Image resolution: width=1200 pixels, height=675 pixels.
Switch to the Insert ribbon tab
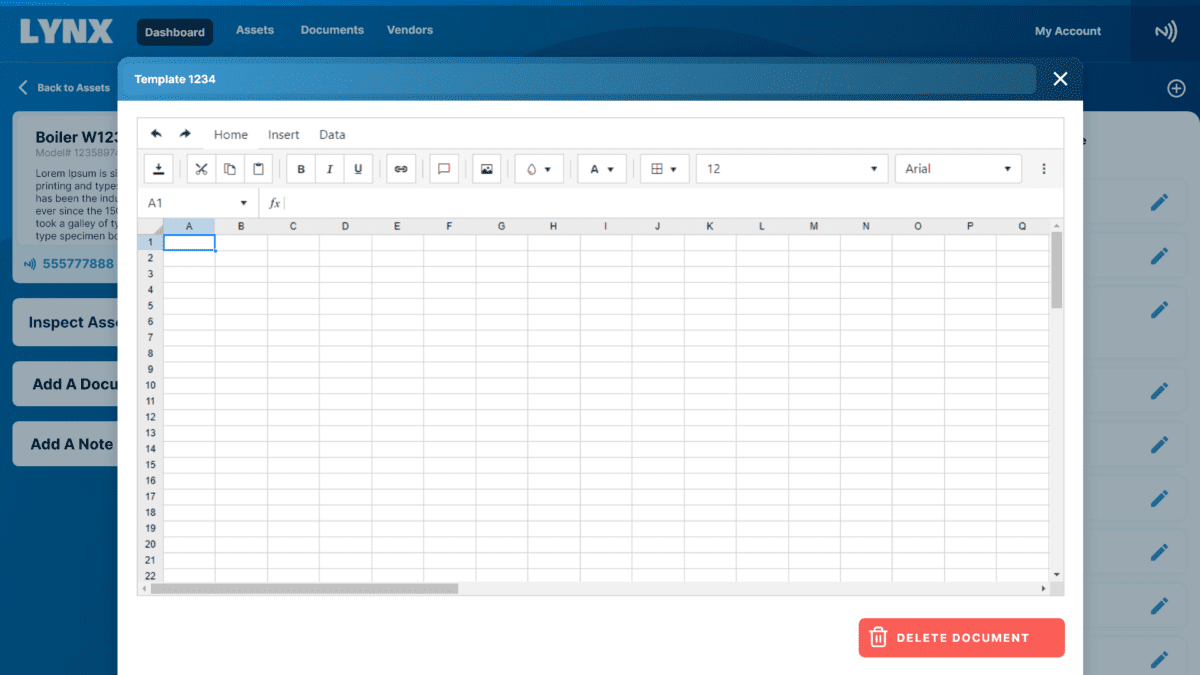[283, 135]
